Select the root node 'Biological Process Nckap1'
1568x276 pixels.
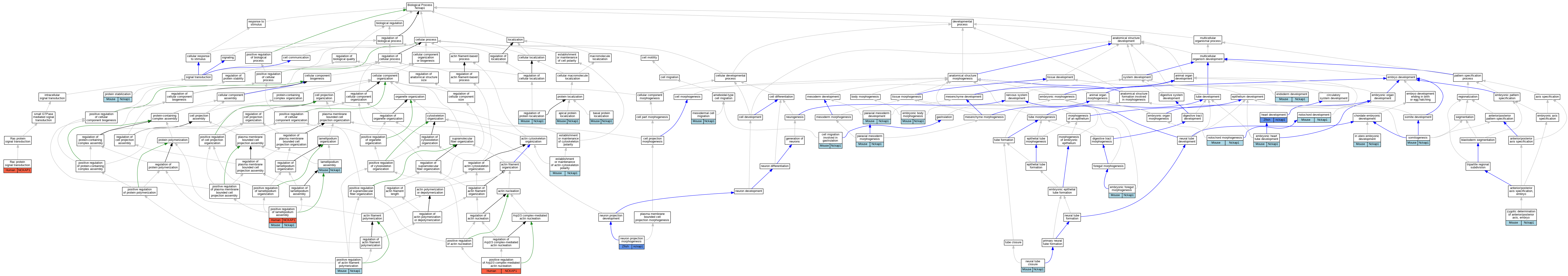coord(420,6)
